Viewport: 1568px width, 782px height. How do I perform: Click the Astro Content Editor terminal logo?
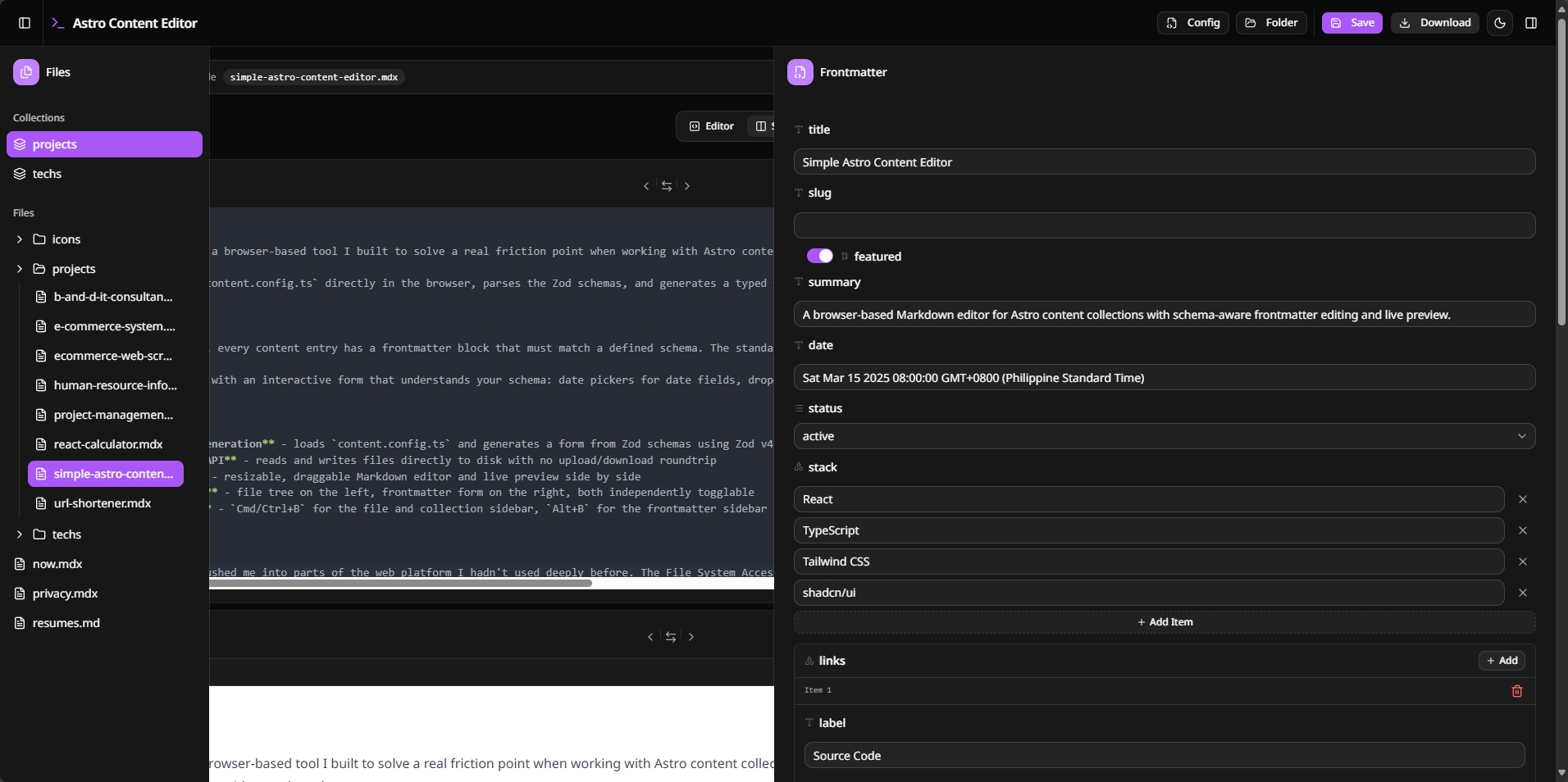tap(57, 23)
